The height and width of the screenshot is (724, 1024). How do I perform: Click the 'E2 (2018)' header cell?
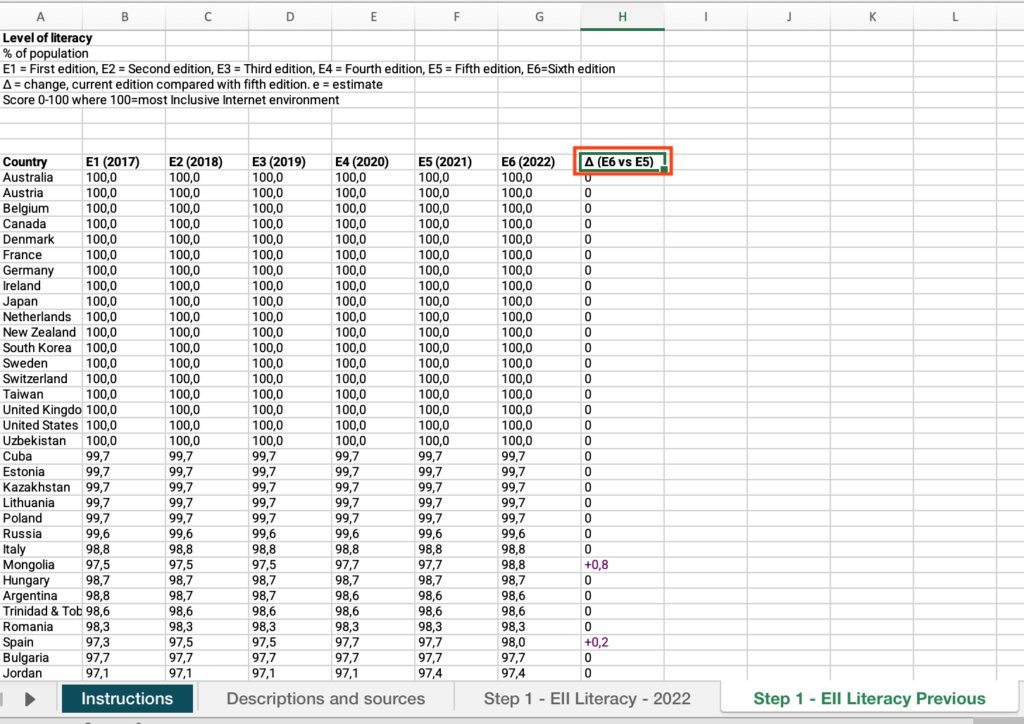[x=207, y=162]
